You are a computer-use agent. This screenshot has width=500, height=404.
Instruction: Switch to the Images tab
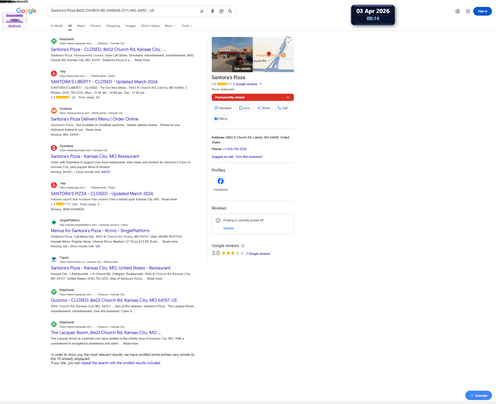pyautogui.click(x=131, y=26)
